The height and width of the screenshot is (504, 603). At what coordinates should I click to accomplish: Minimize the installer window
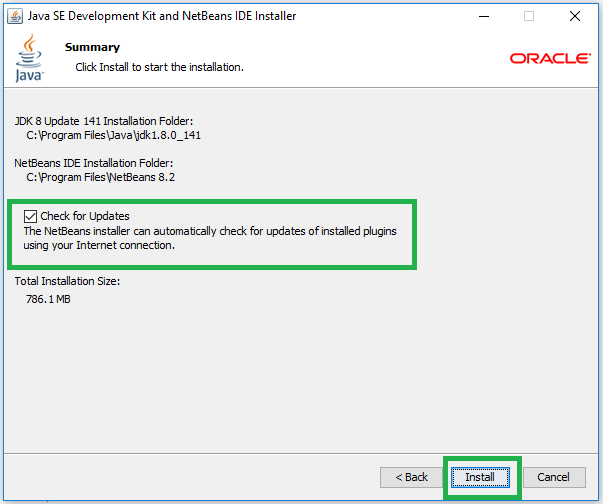coord(484,16)
